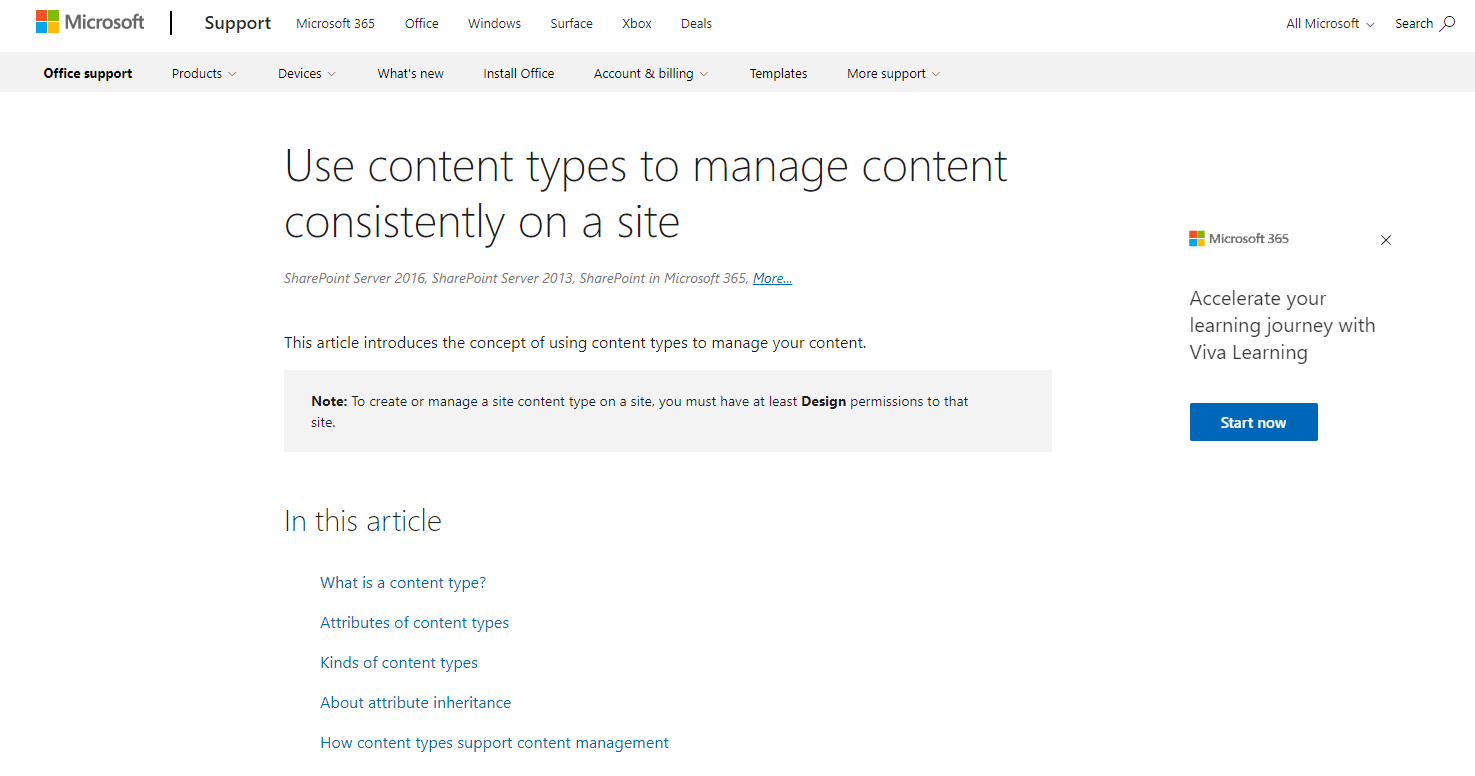Click the More... link after SharePoint versions
The image size is (1475, 776).
(771, 277)
